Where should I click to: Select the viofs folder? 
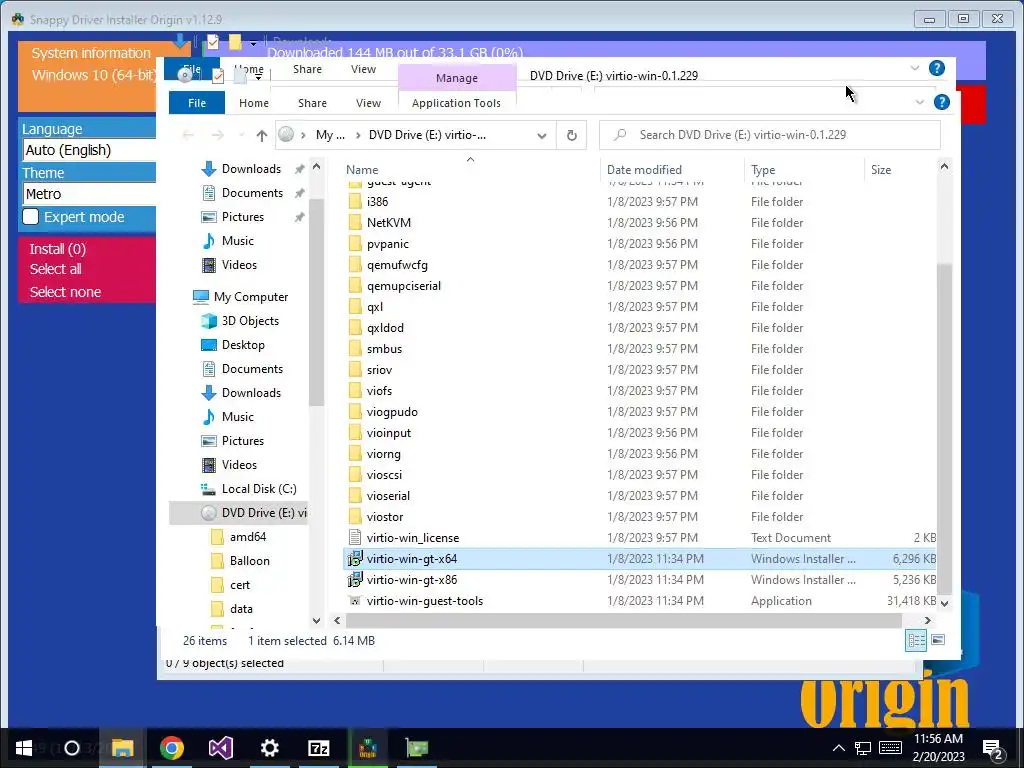(379, 391)
